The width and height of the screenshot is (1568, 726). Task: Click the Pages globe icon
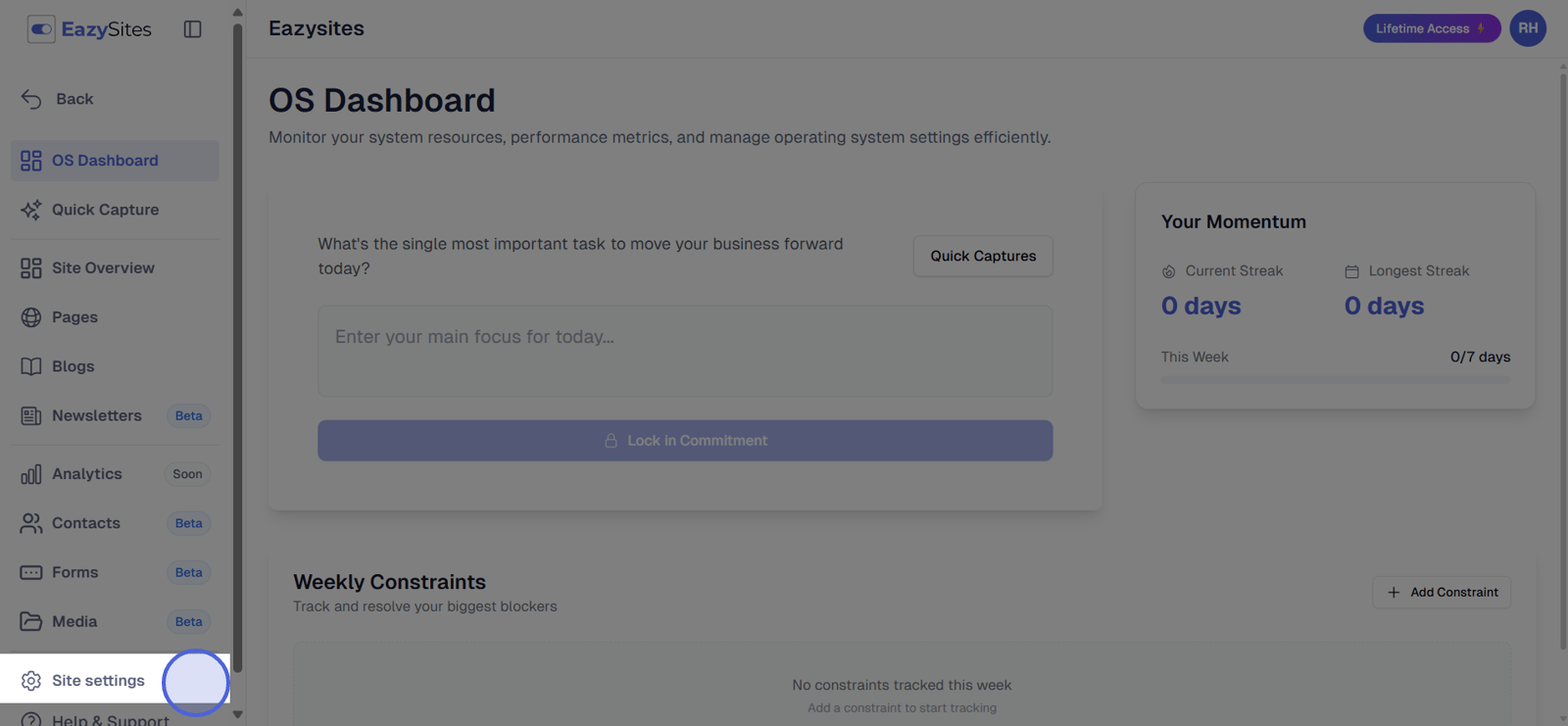[x=31, y=317]
